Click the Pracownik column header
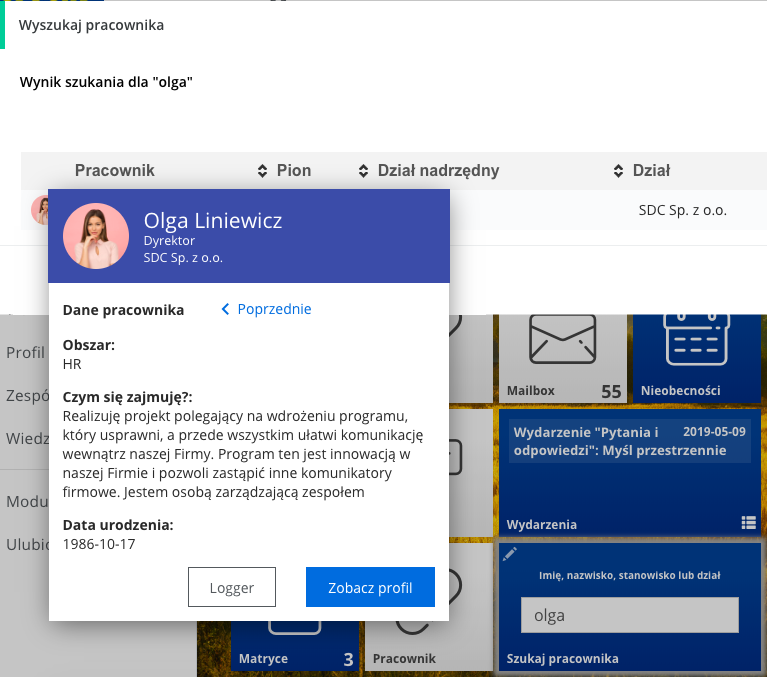The height and width of the screenshot is (677, 767). click(114, 170)
